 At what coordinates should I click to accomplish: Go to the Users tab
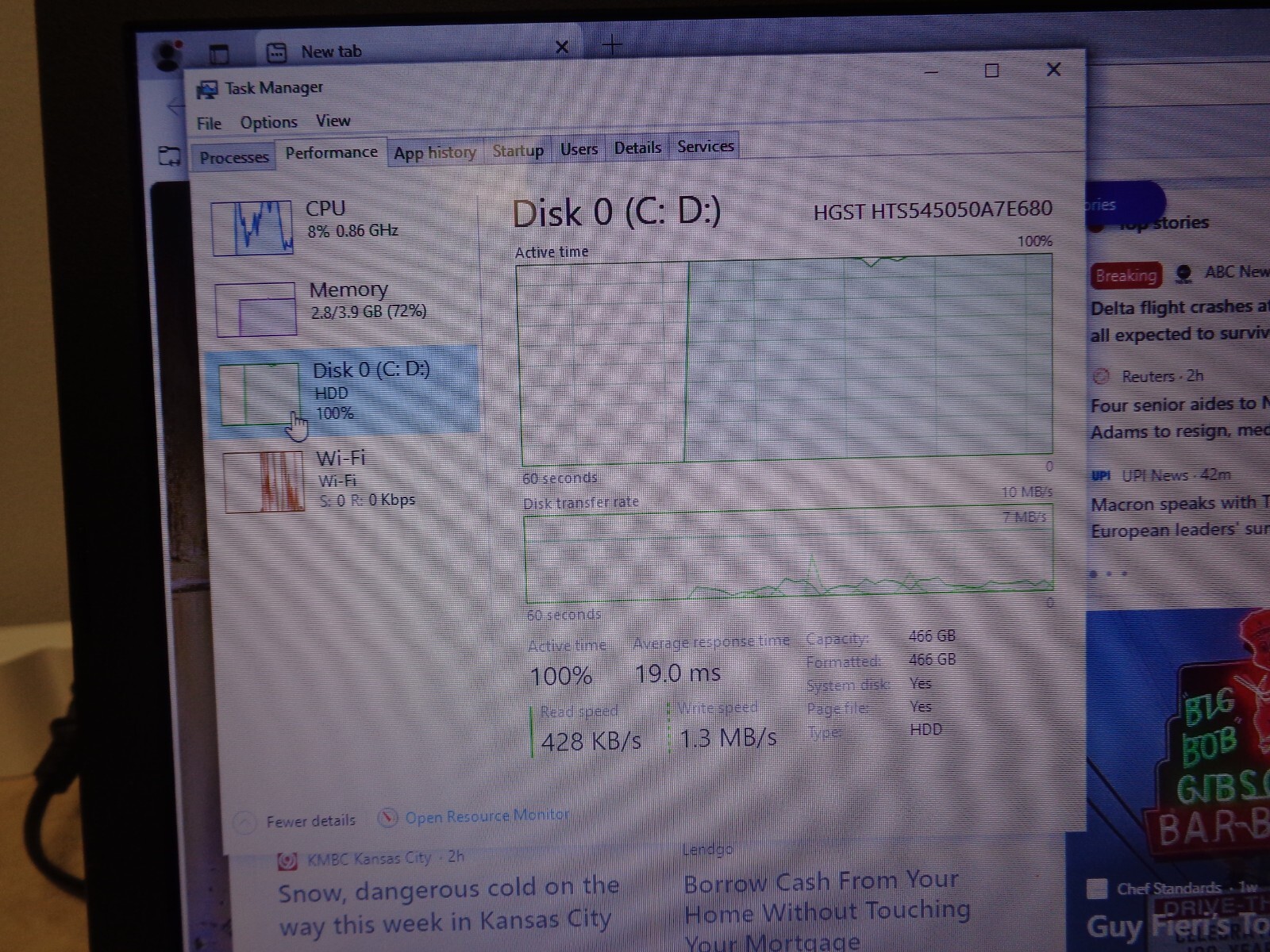[x=579, y=148]
